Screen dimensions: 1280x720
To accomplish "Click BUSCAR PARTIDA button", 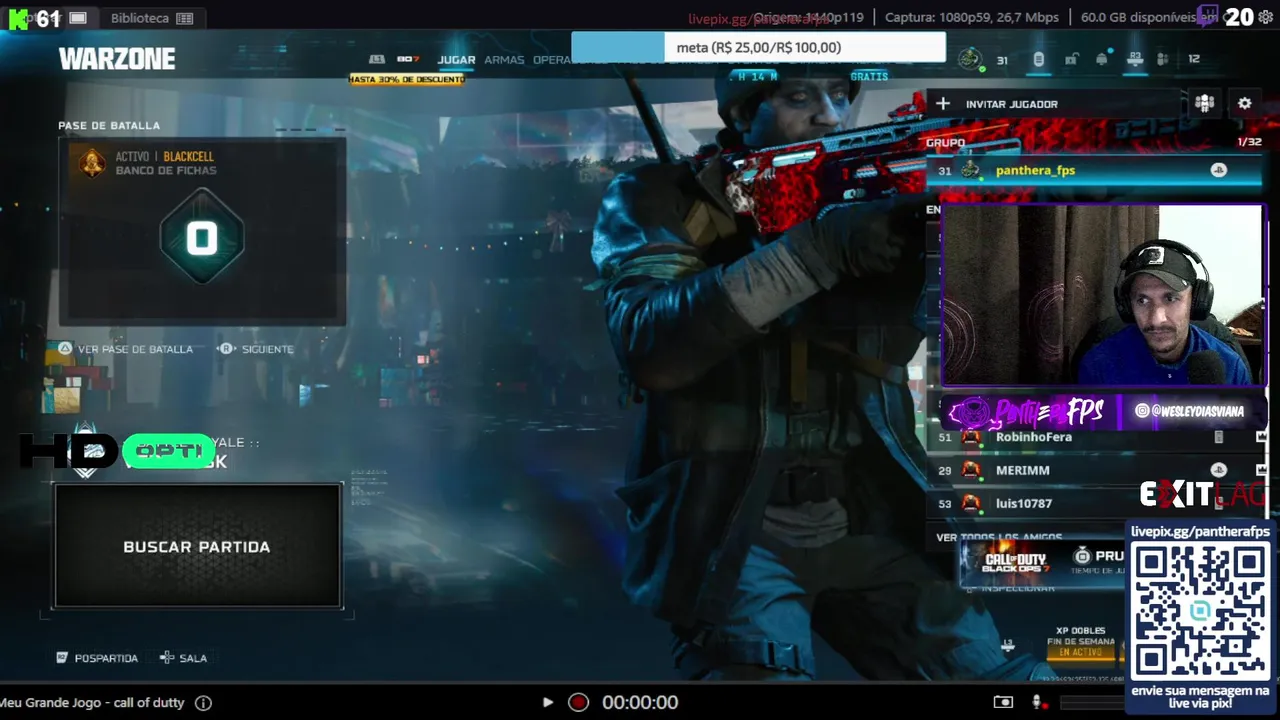I will click(x=198, y=547).
